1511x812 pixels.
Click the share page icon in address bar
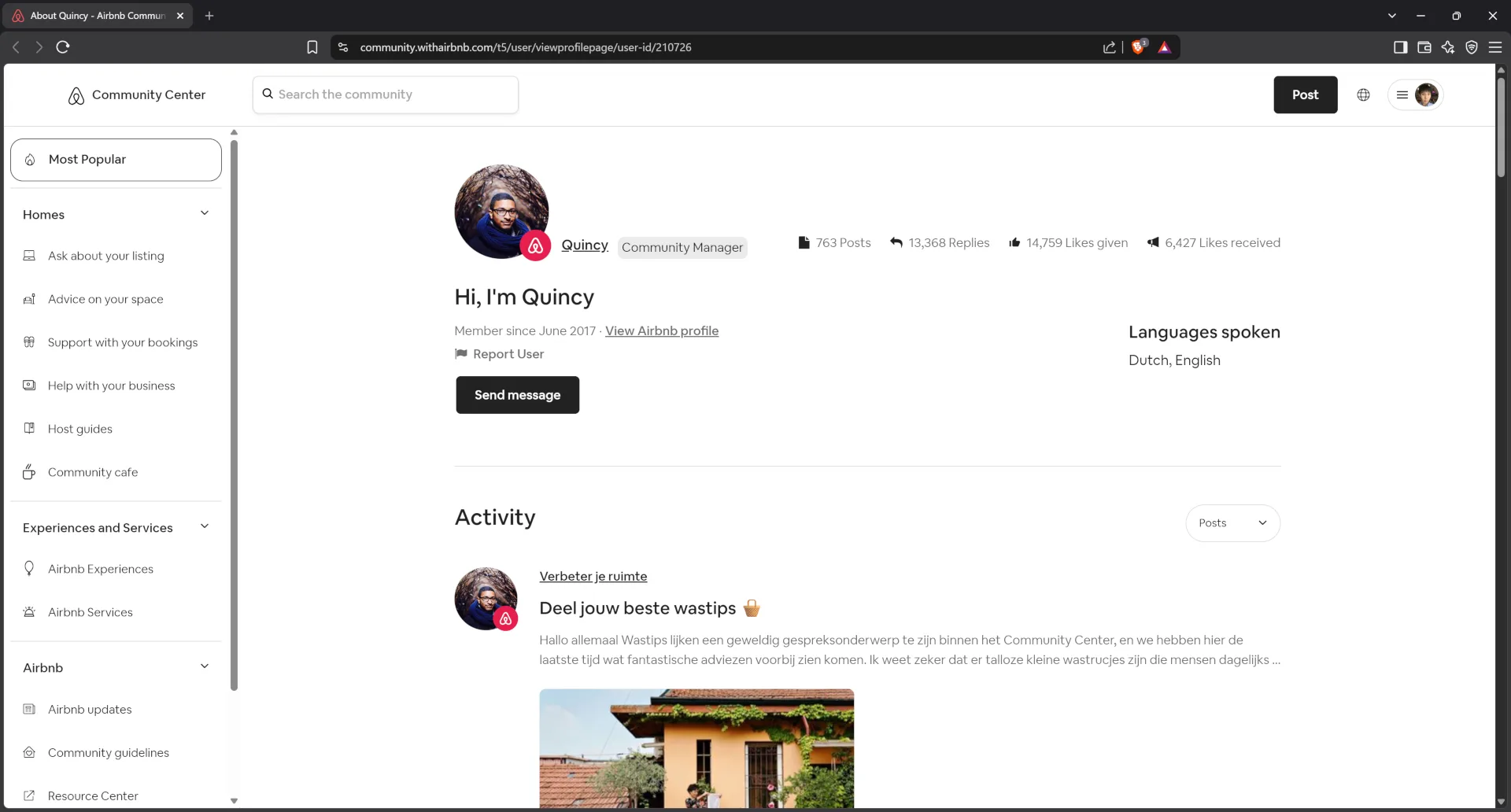(1110, 47)
